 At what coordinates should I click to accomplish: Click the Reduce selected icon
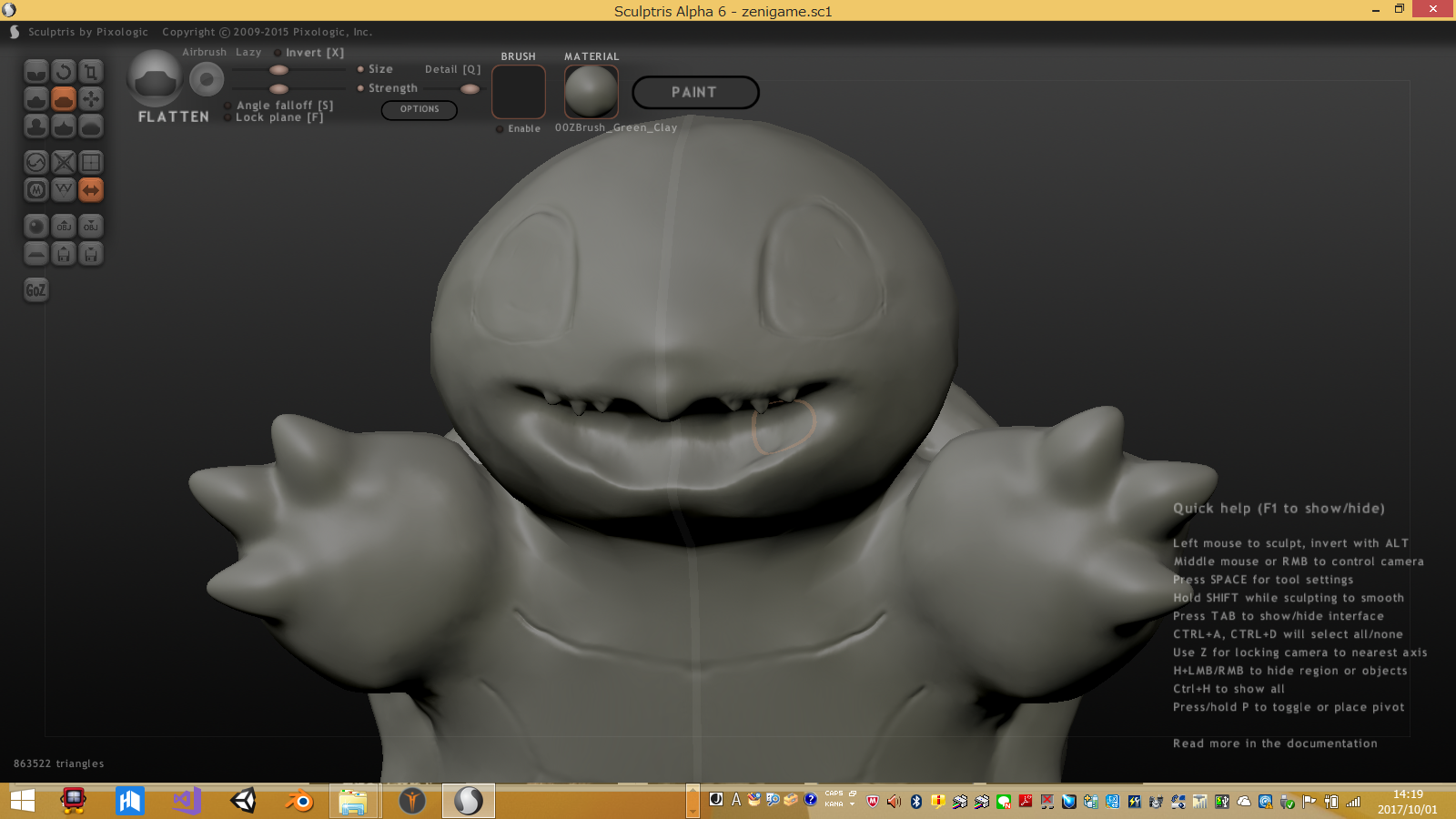pos(64,163)
